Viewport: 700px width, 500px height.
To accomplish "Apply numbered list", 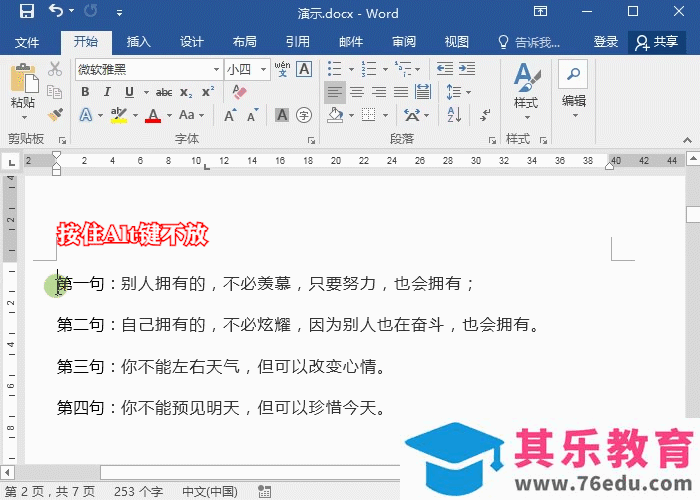I will tap(369, 69).
